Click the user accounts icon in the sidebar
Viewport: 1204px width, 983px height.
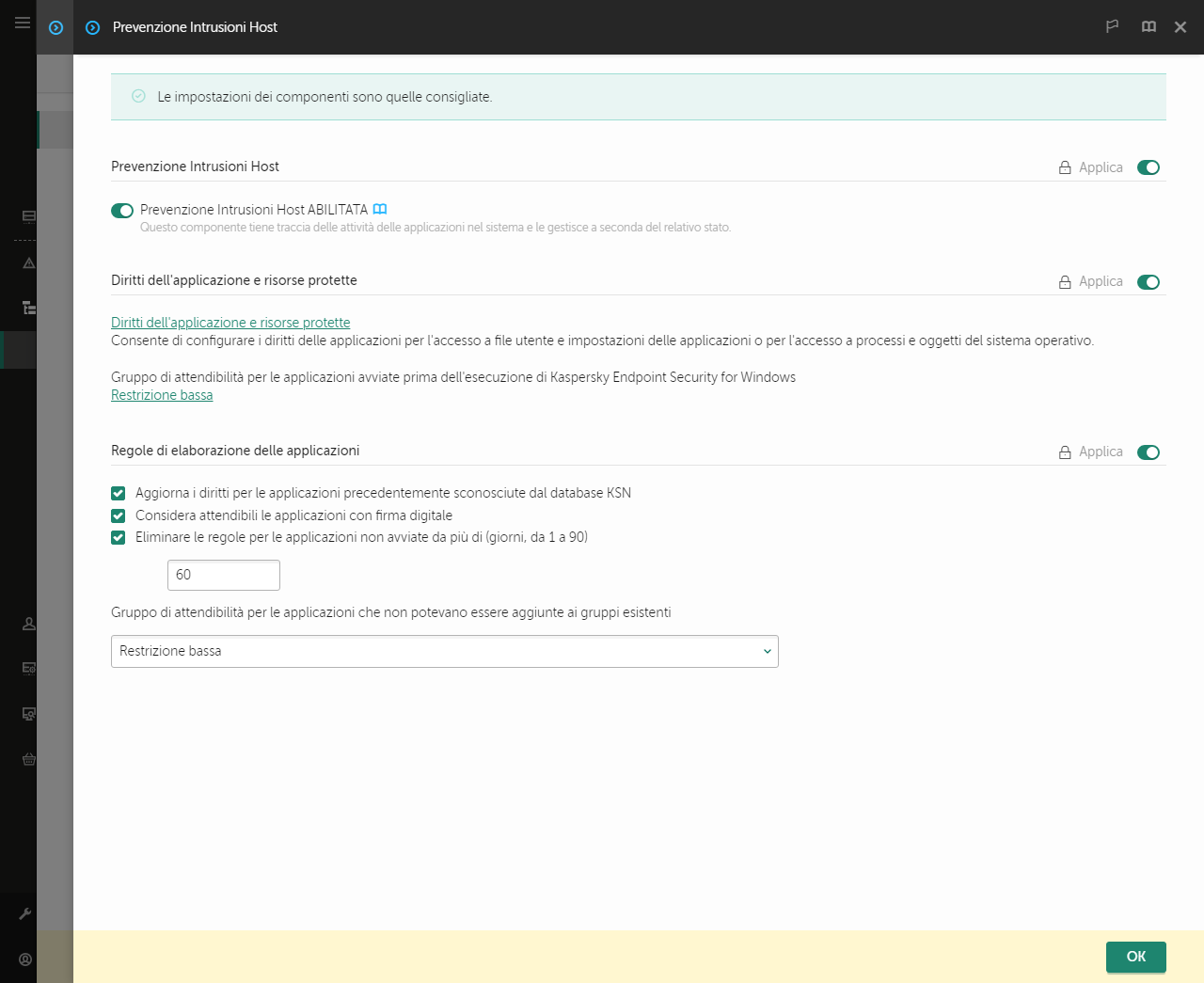click(28, 624)
